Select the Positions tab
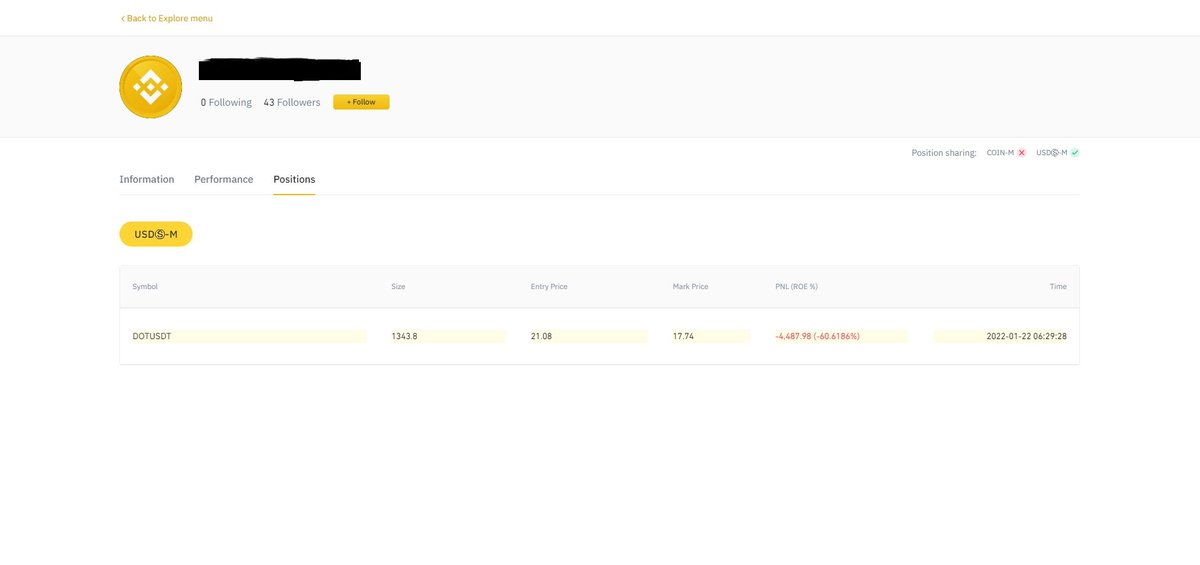The width and height of the screenshot is (1200, 565). pyautogui.click(x=294, y=179)
